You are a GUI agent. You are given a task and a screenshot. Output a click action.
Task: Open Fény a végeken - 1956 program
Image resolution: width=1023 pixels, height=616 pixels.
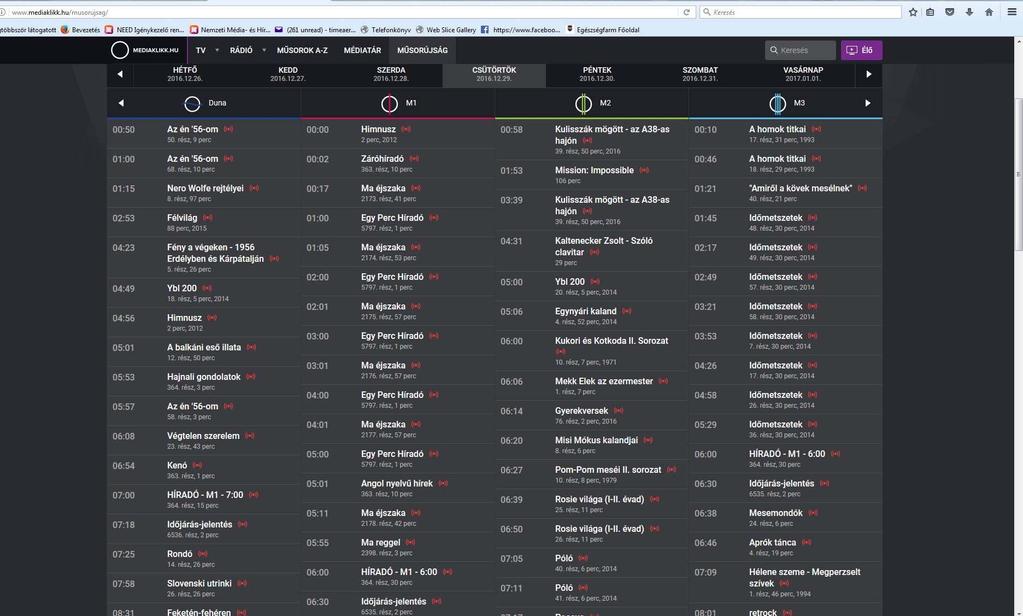215,253
